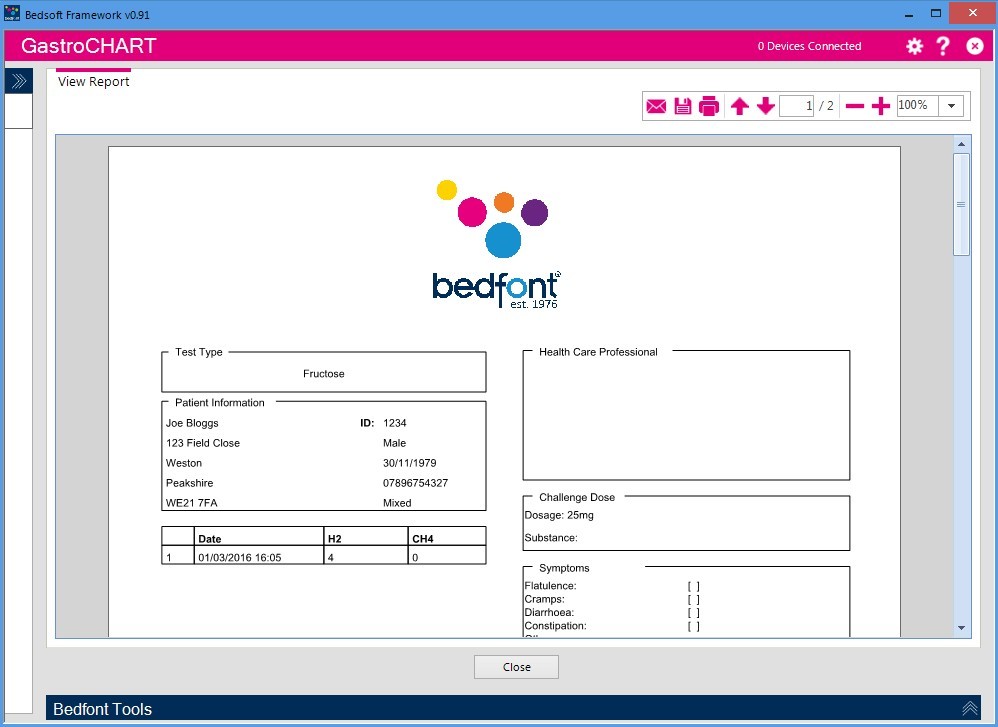Click the town name 'Weston'
998x727 pixels.
click(x=183, y=463)
